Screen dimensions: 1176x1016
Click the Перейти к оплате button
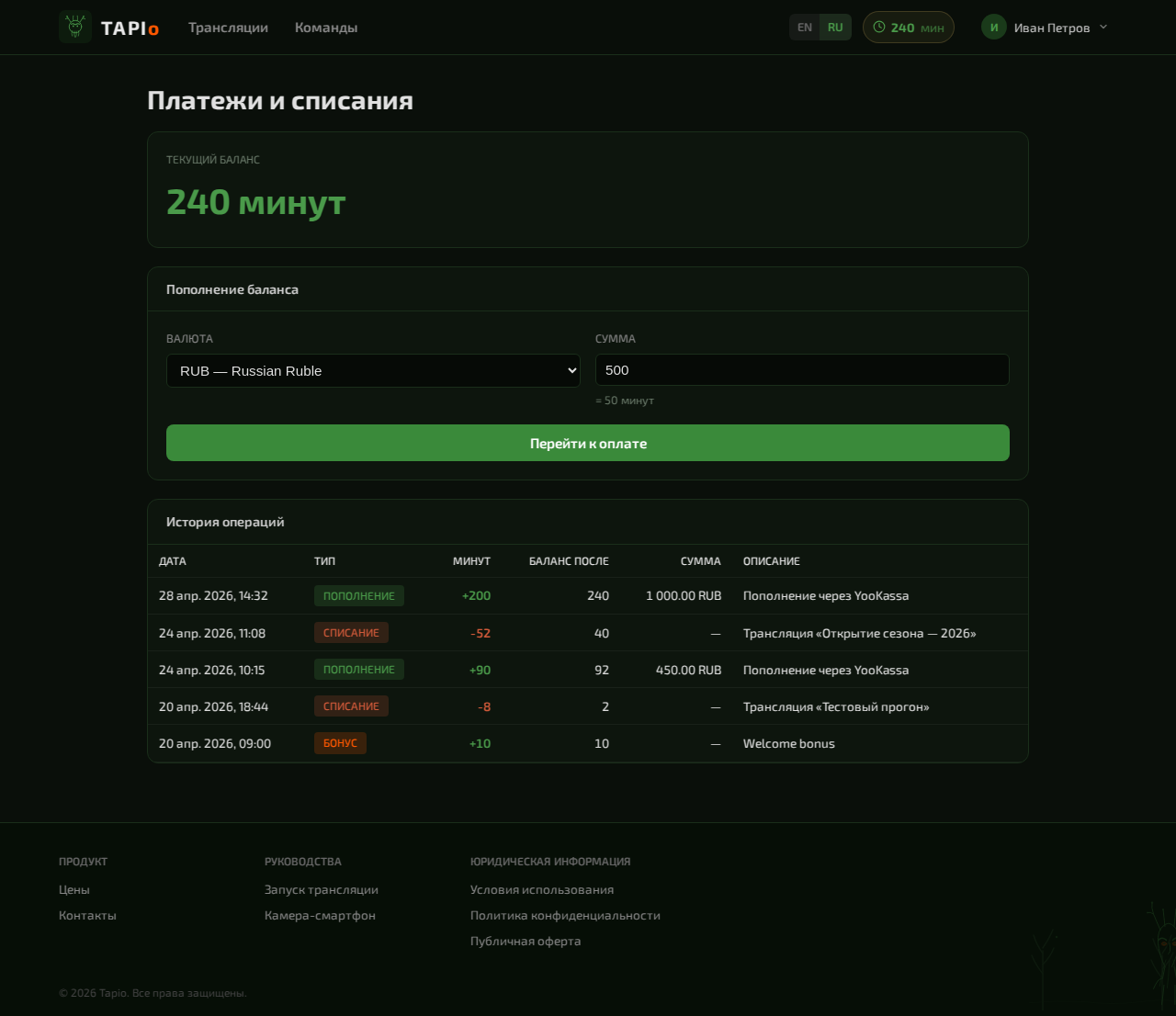pyautogui.click(x=588, y=443)
